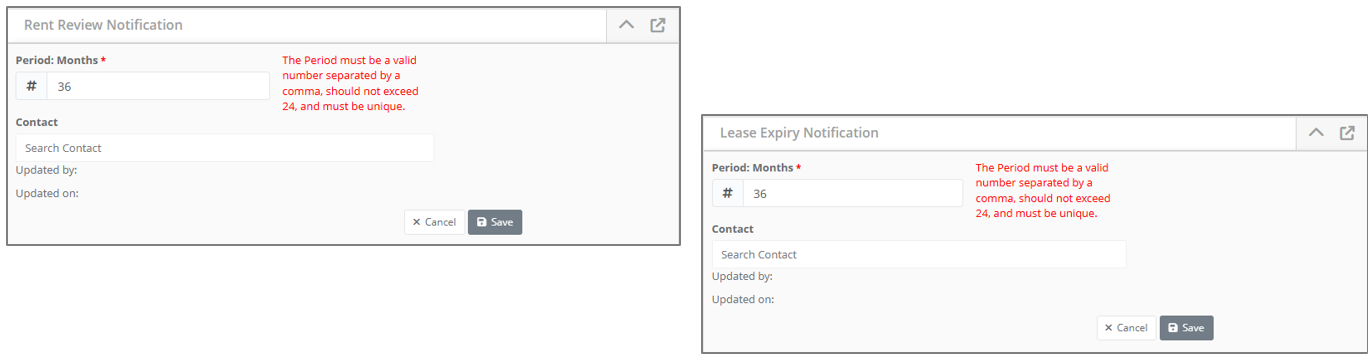Cancel the Rent Review Notification changes
1372x361 pixels.
pyautogui.click(x=434, y=222)
